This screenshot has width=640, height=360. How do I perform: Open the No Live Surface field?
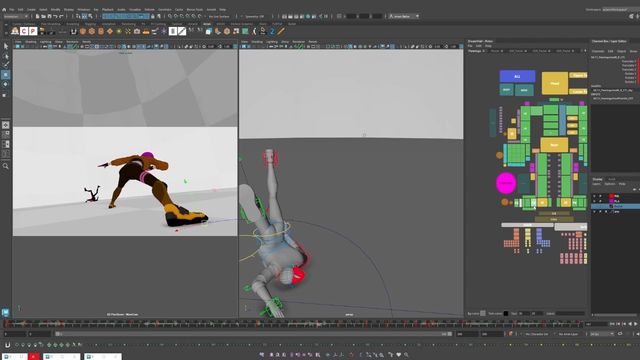219,16
